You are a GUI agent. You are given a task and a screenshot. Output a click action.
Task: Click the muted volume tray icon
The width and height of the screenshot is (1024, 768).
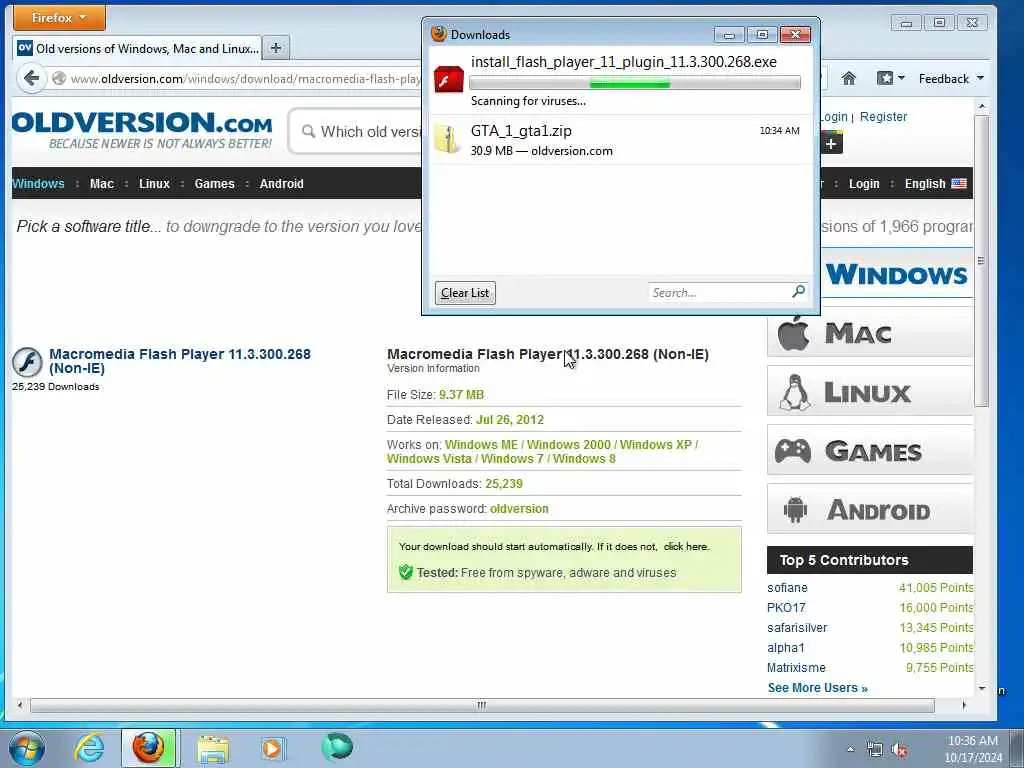coord(899,750)
